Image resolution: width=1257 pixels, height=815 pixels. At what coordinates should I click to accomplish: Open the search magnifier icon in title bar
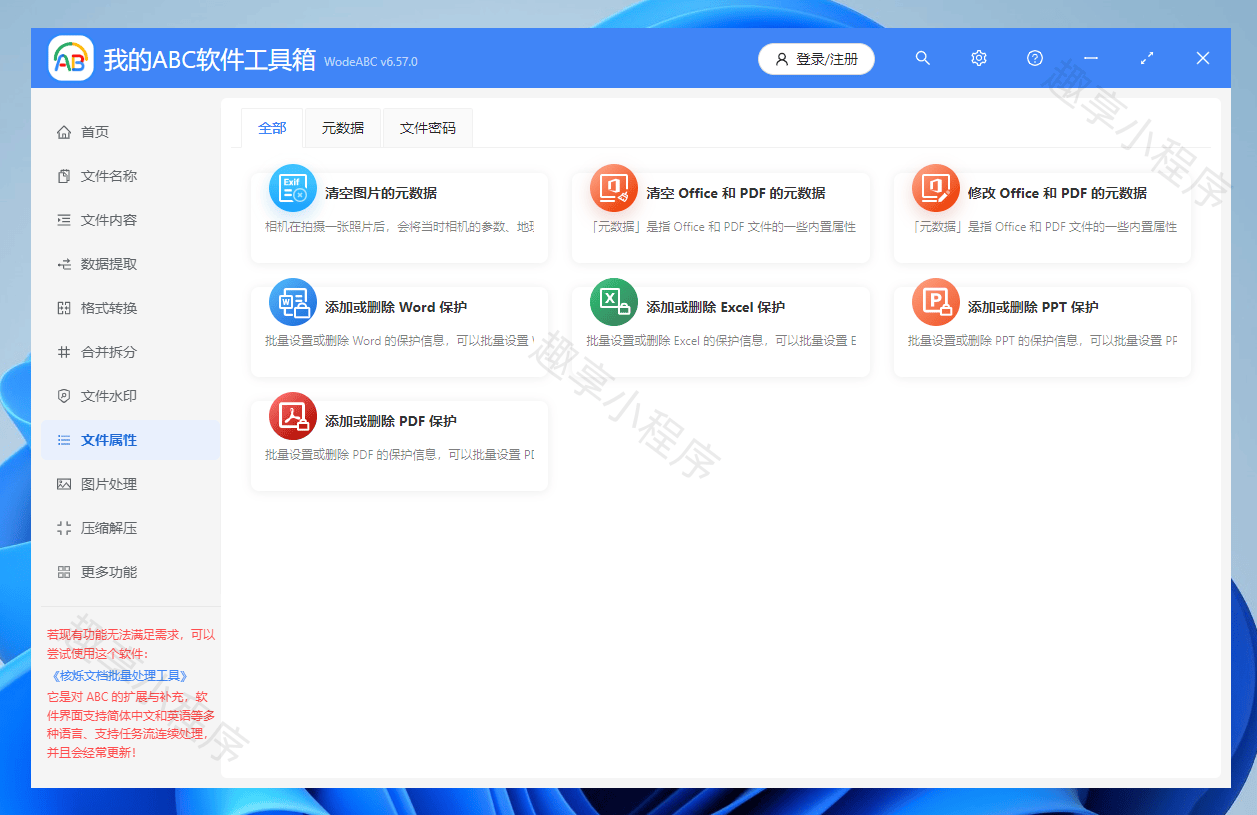[x=923, y=59]
